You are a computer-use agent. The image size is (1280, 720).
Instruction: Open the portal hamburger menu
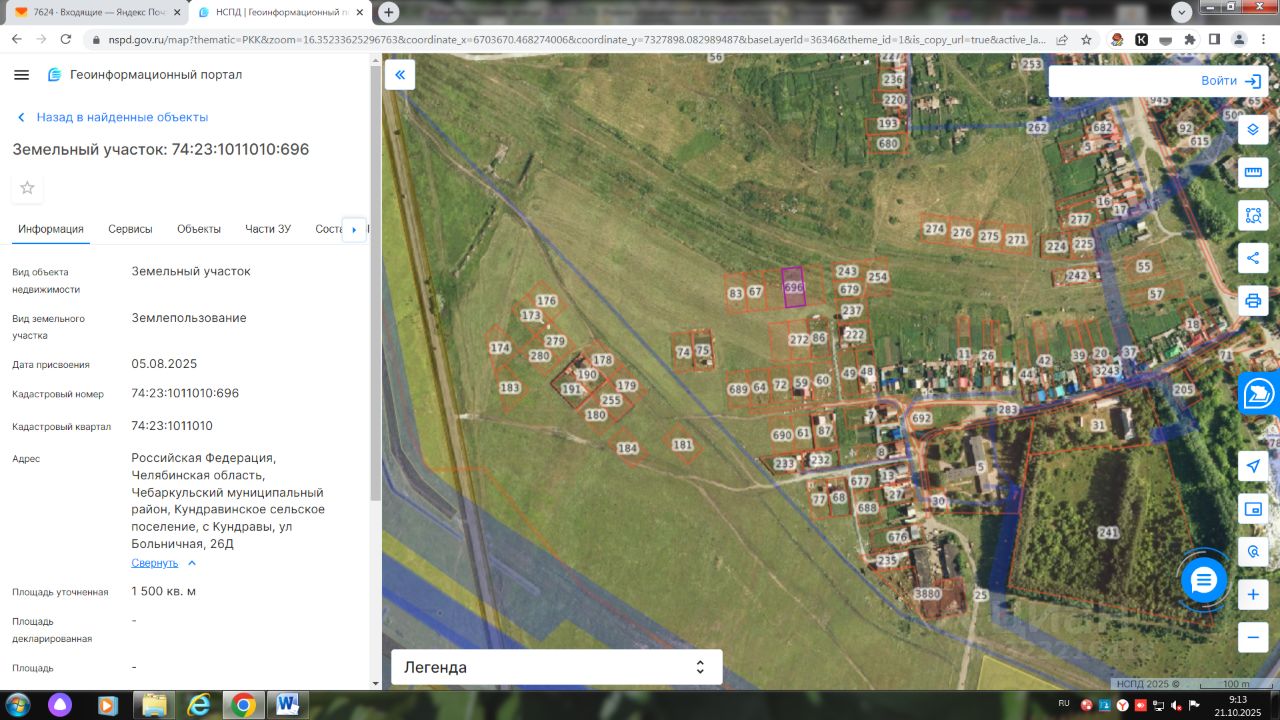[x=22, y=75]
